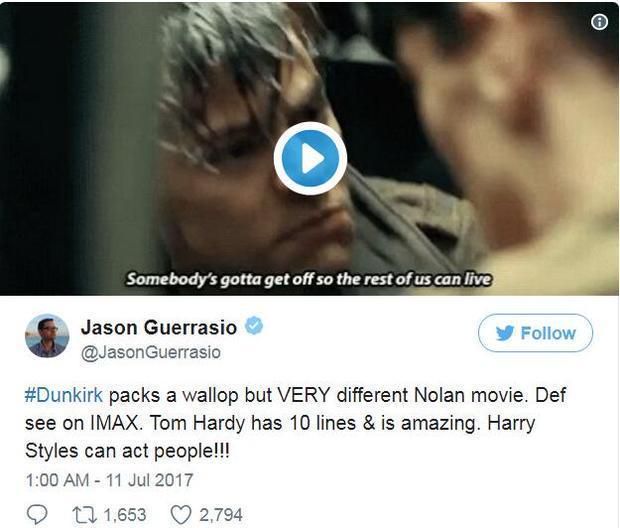Open the Jason Guerrasio display name
Image resolution: width=620 pixels, height=528 pixels.
pos(159,327)
